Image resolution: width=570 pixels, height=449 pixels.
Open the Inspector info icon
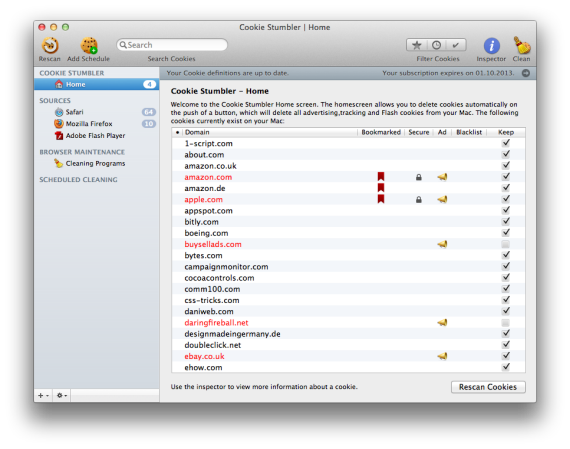click(491, 46)
